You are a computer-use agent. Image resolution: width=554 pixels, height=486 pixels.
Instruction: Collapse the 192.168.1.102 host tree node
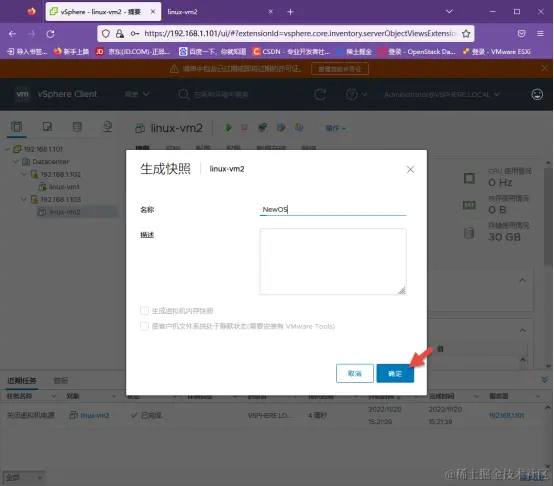click(x=24, y=174)
